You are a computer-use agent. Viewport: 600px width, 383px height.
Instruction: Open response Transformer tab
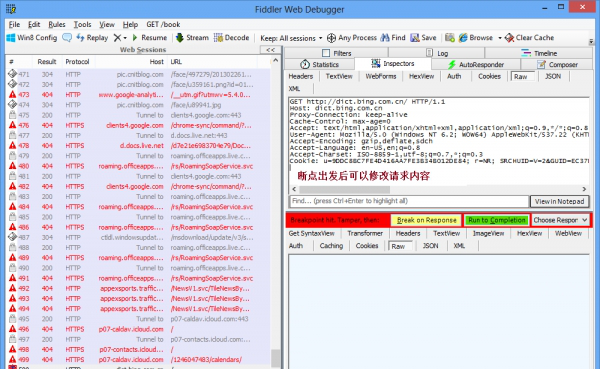pyautogui.click(x=365, y=233)
